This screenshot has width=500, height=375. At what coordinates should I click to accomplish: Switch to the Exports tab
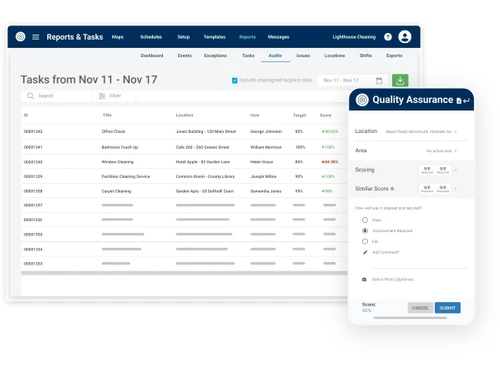click(394, 56)
